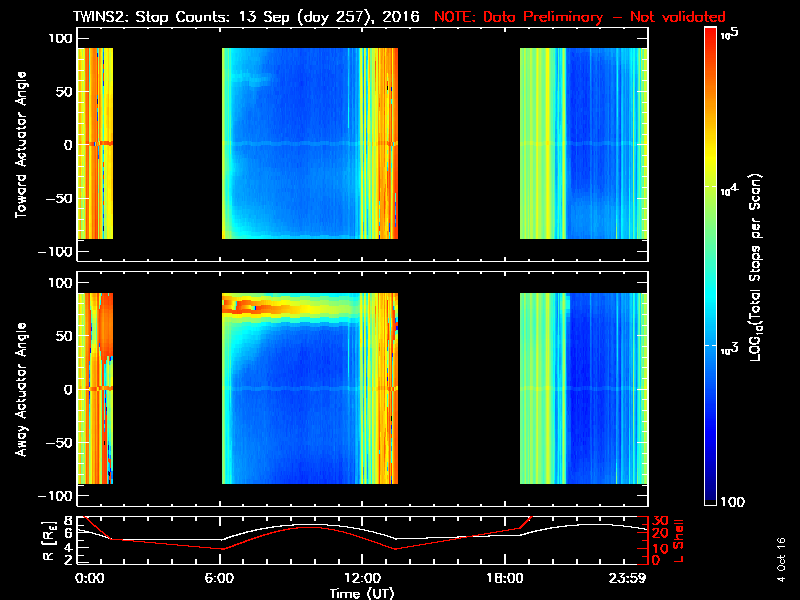Click "50" tick on Toward Actuator axis
Image resolution: width=800 pixels, height=600 pixels.
tap(64, 92)
